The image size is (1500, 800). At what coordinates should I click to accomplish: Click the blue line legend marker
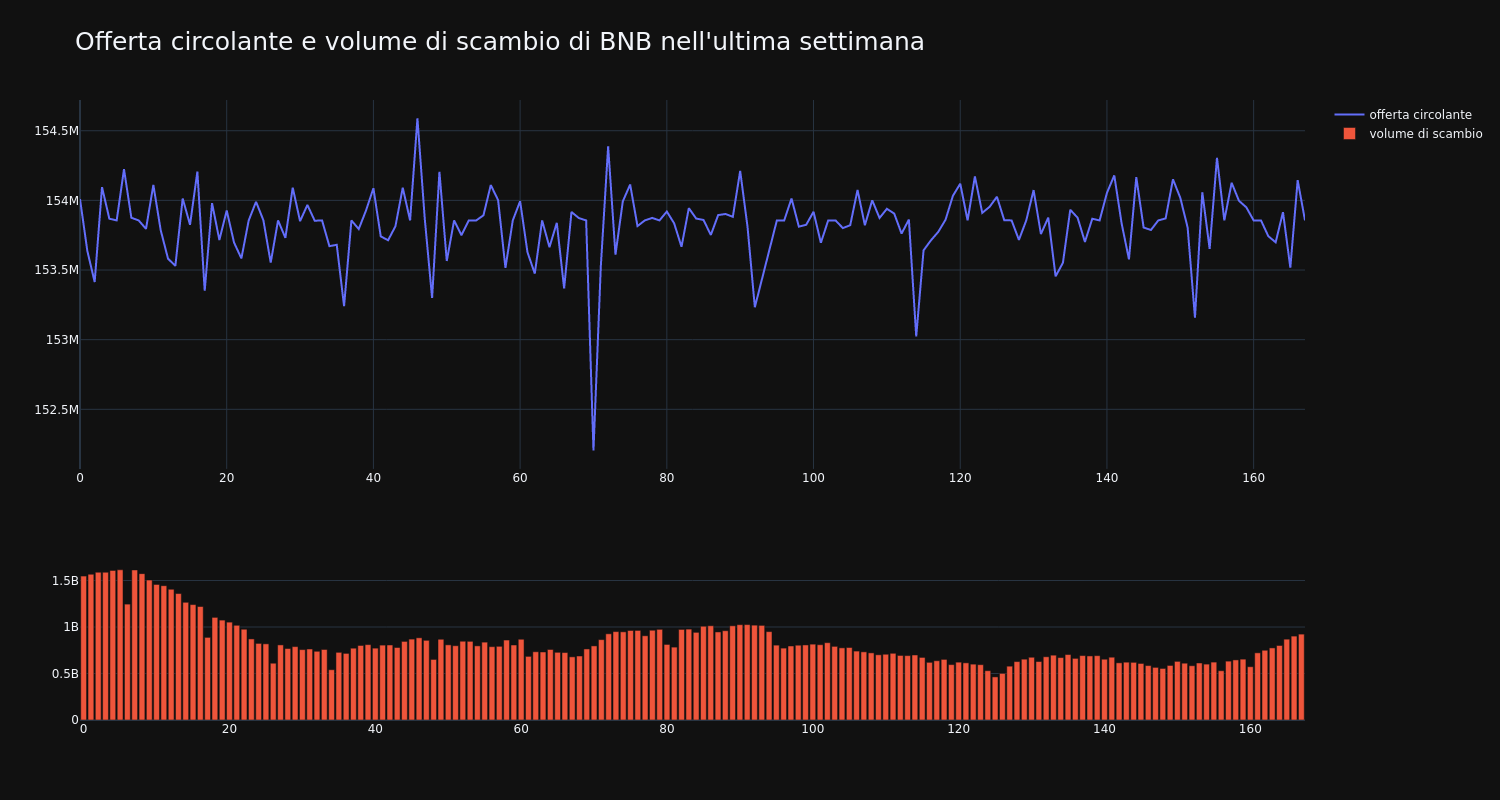[x=1349, y=115]
